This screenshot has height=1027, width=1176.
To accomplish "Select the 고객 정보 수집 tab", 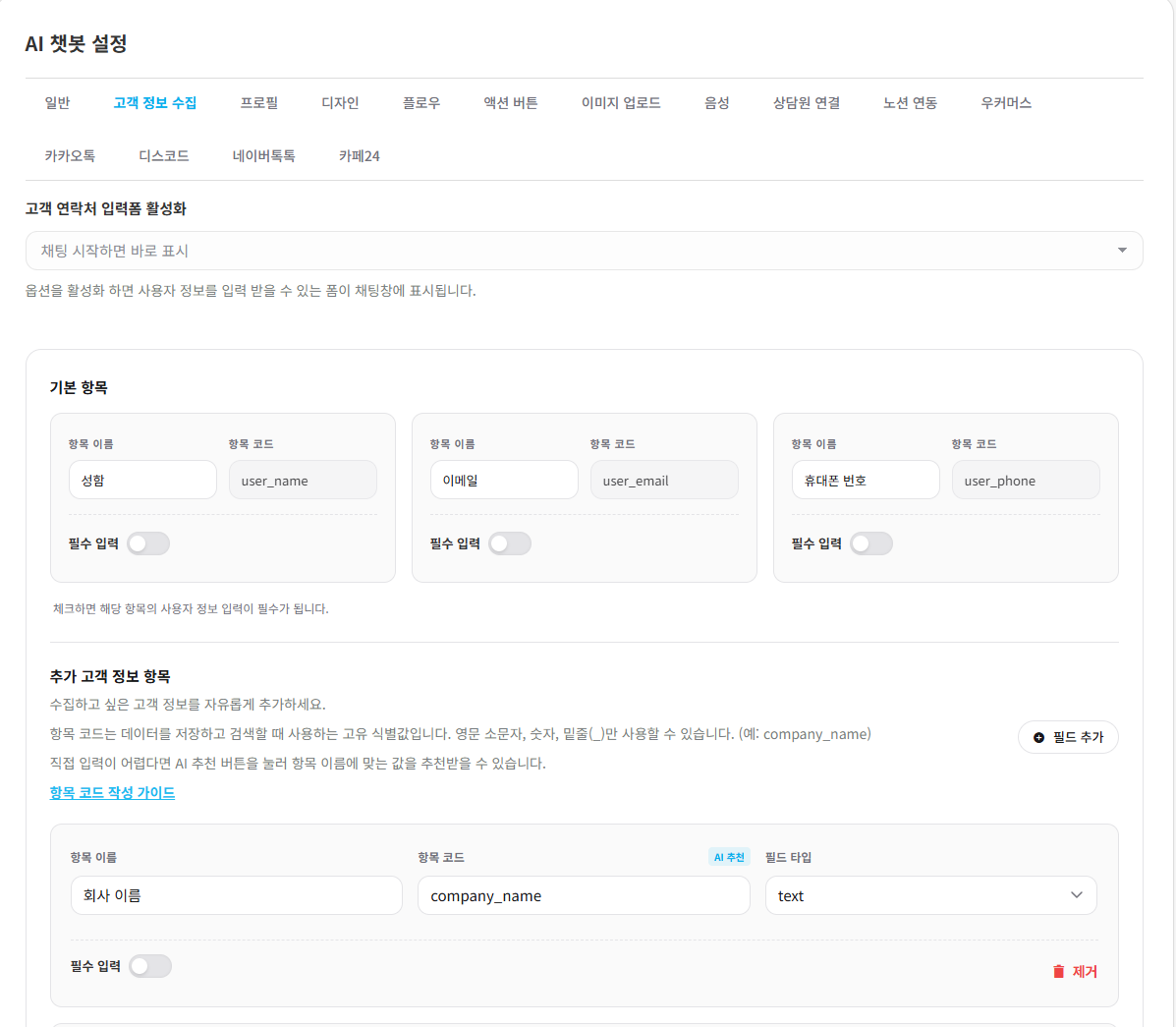I will [155, 103].
